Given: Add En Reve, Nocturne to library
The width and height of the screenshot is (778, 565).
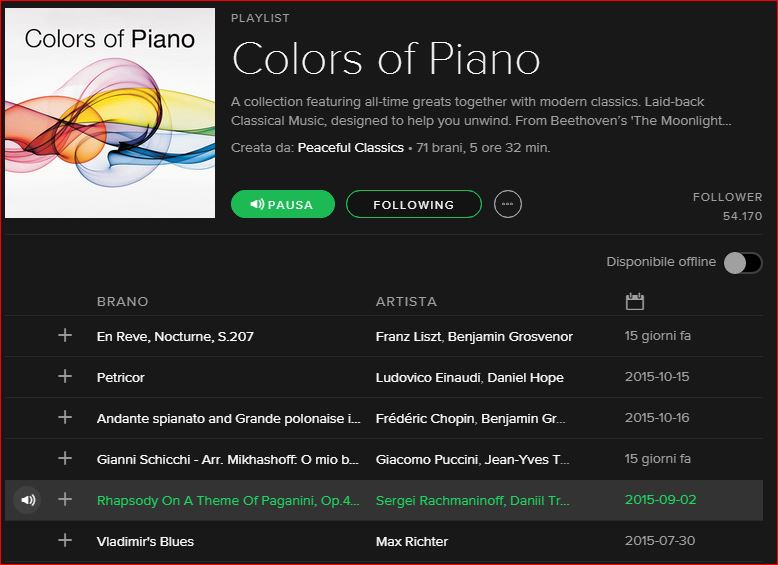Looking at the screenshot, I should tap(65, 335).
